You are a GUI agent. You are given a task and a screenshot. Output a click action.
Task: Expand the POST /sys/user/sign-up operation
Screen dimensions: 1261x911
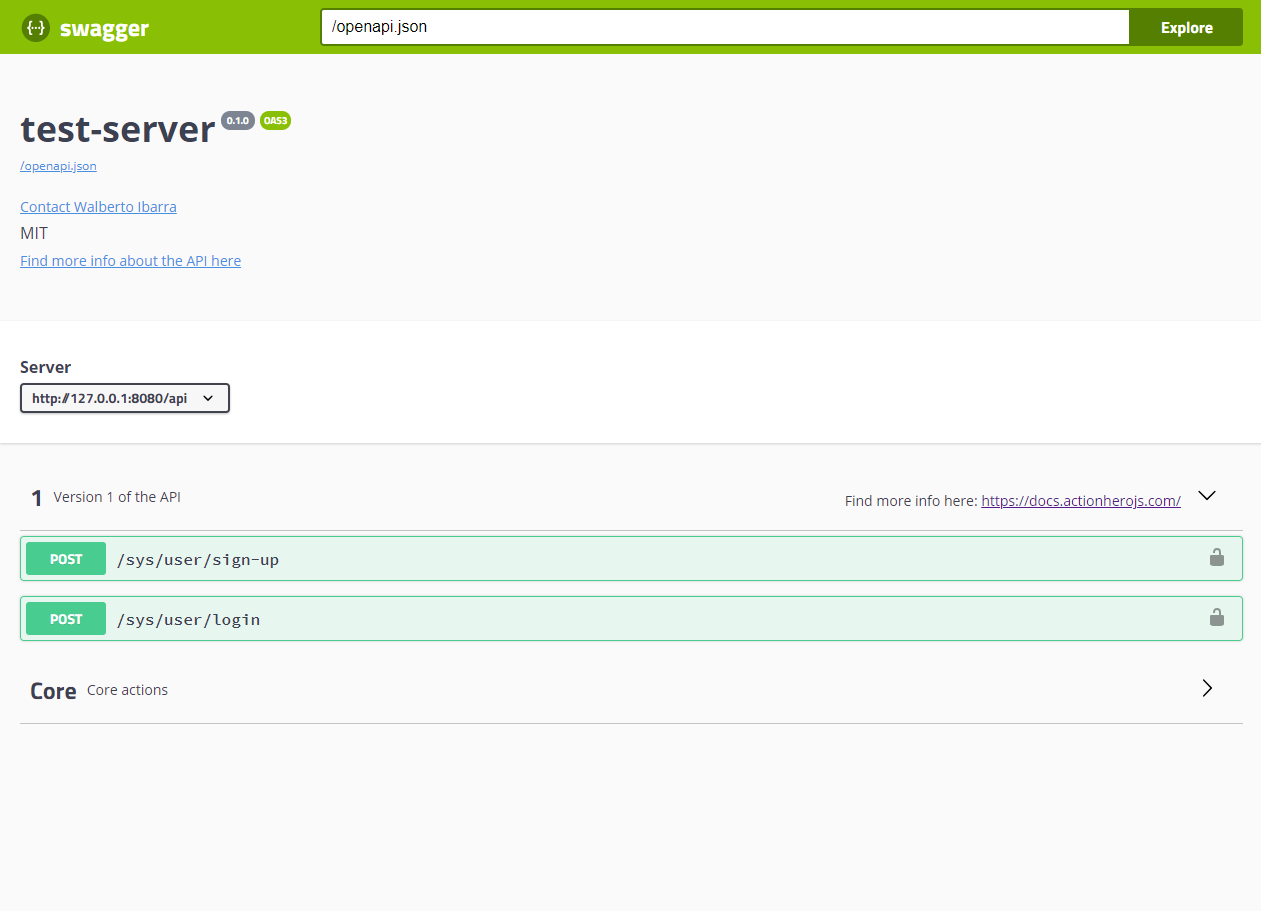pyautogui.click(x=631, y=559)
